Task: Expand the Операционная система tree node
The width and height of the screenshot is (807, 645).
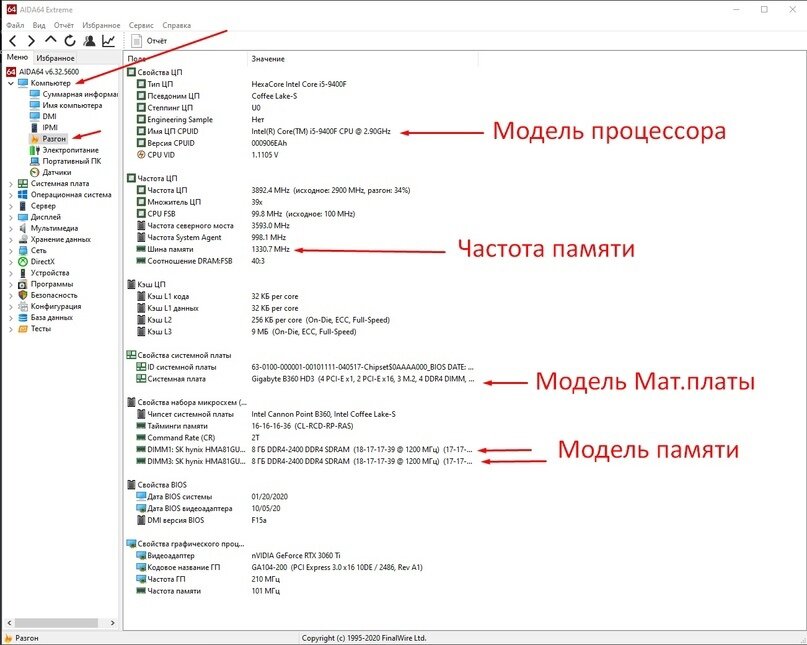Action: tap(11, 195)
